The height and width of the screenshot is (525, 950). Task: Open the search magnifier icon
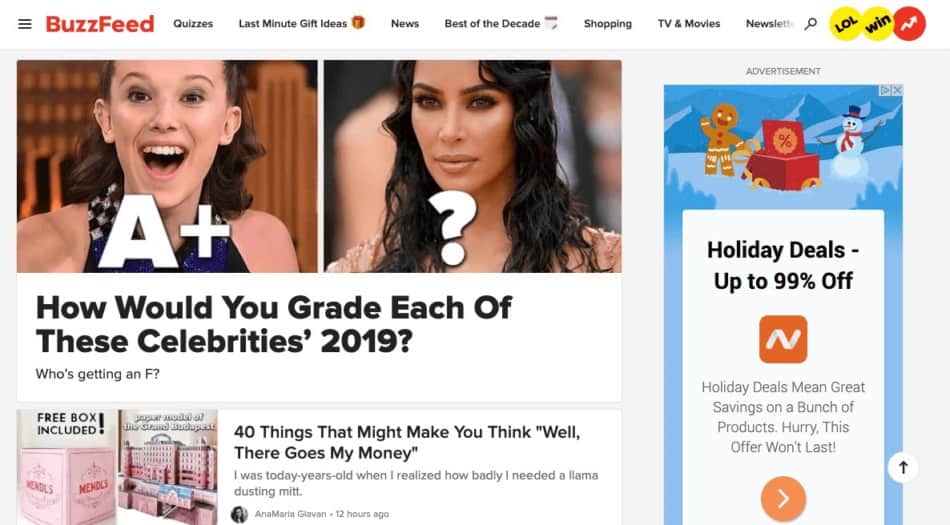click(x=810, y=24)
